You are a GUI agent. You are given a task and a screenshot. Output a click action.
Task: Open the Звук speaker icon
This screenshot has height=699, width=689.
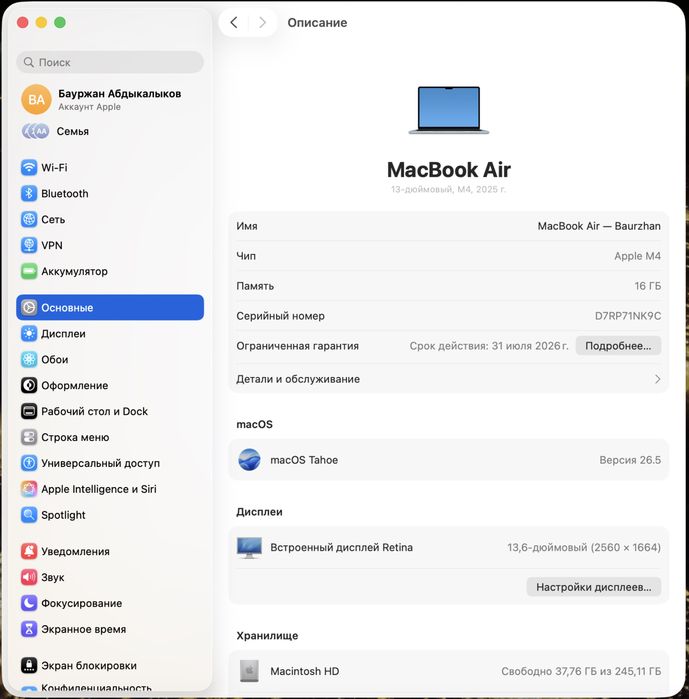[29, 577]
